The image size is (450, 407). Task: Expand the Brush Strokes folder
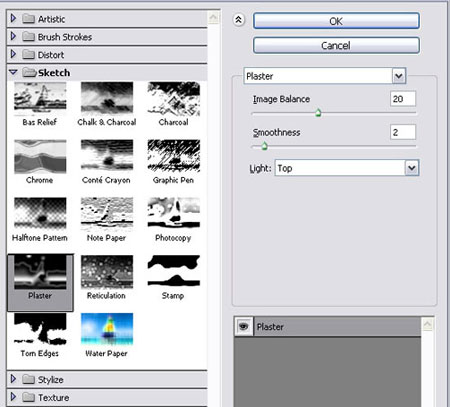(13, 36)
